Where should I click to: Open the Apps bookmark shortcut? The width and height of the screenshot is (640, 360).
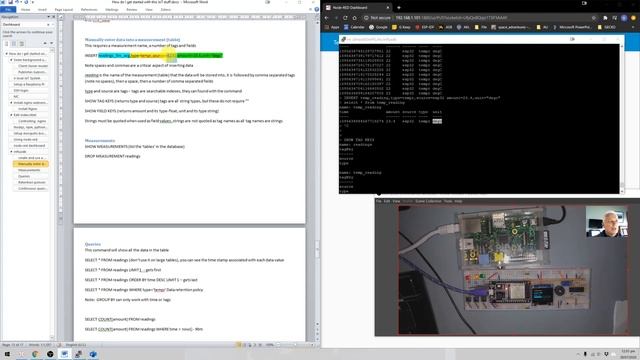[x=332, y=27]
